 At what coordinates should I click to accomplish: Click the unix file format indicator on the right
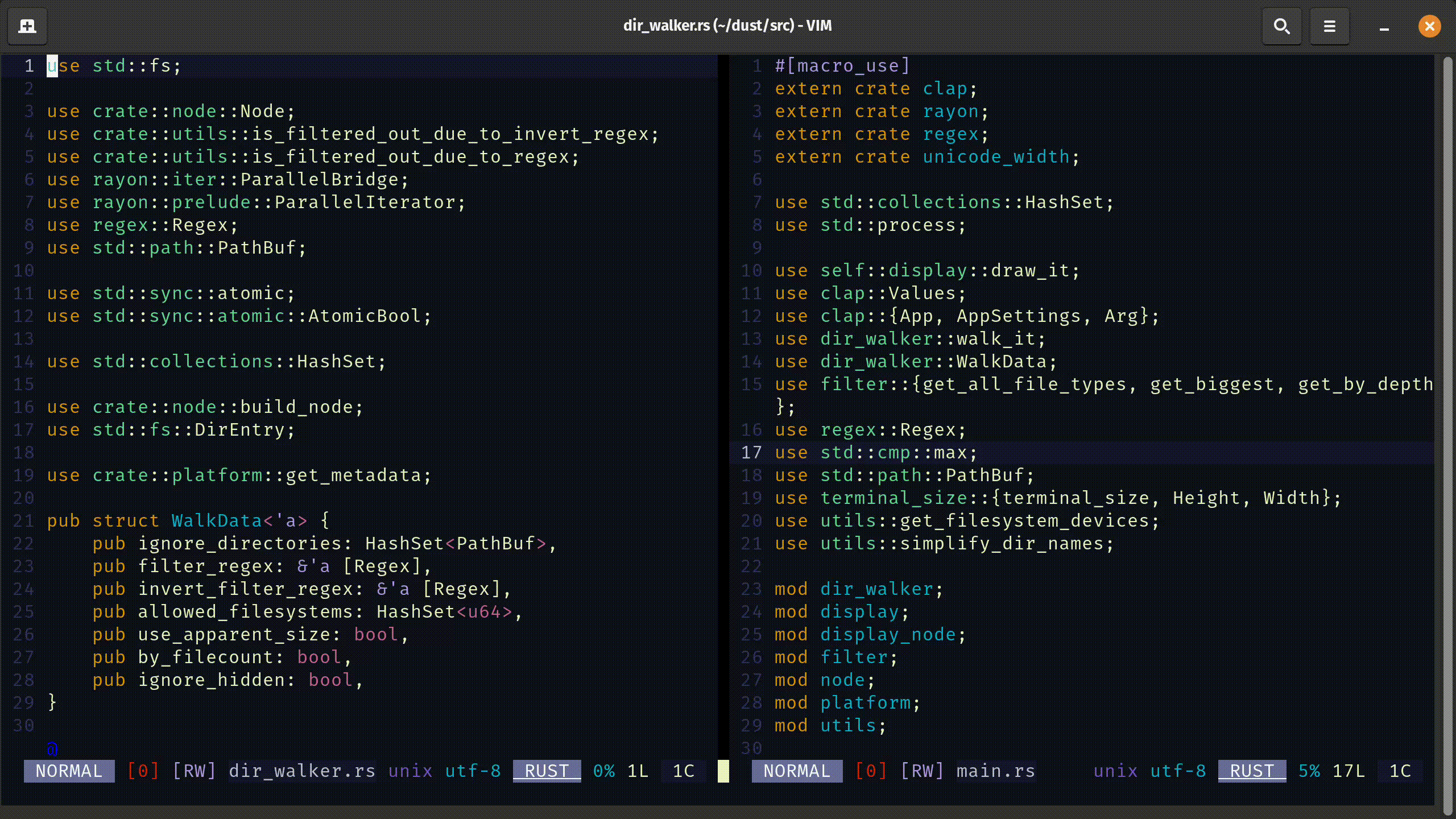coord(1114,771)
